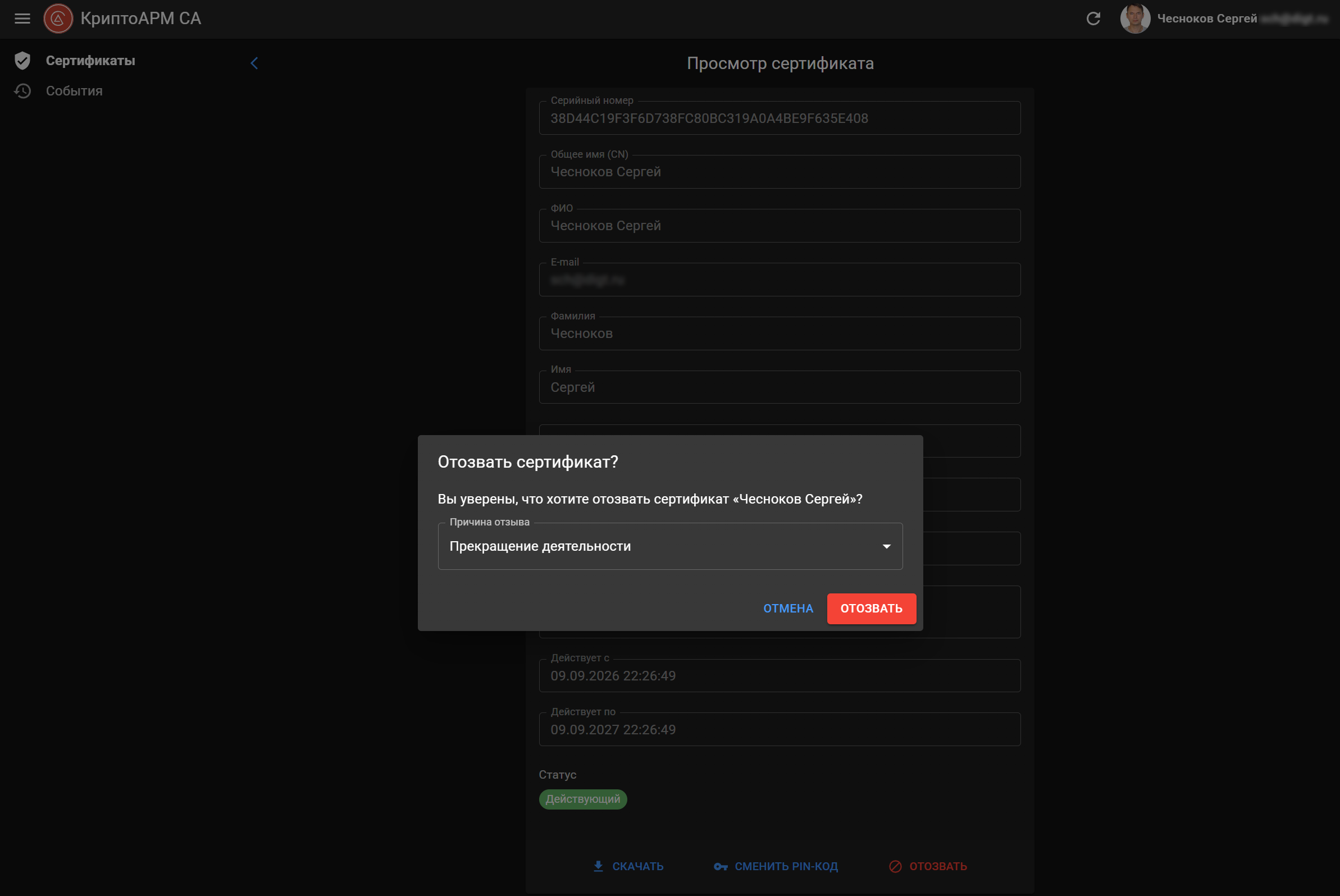Click the prohibition icon by bottom ОТОЗВАТЬ
This screenshot has width=1340, height=896.
coord(895,866)
